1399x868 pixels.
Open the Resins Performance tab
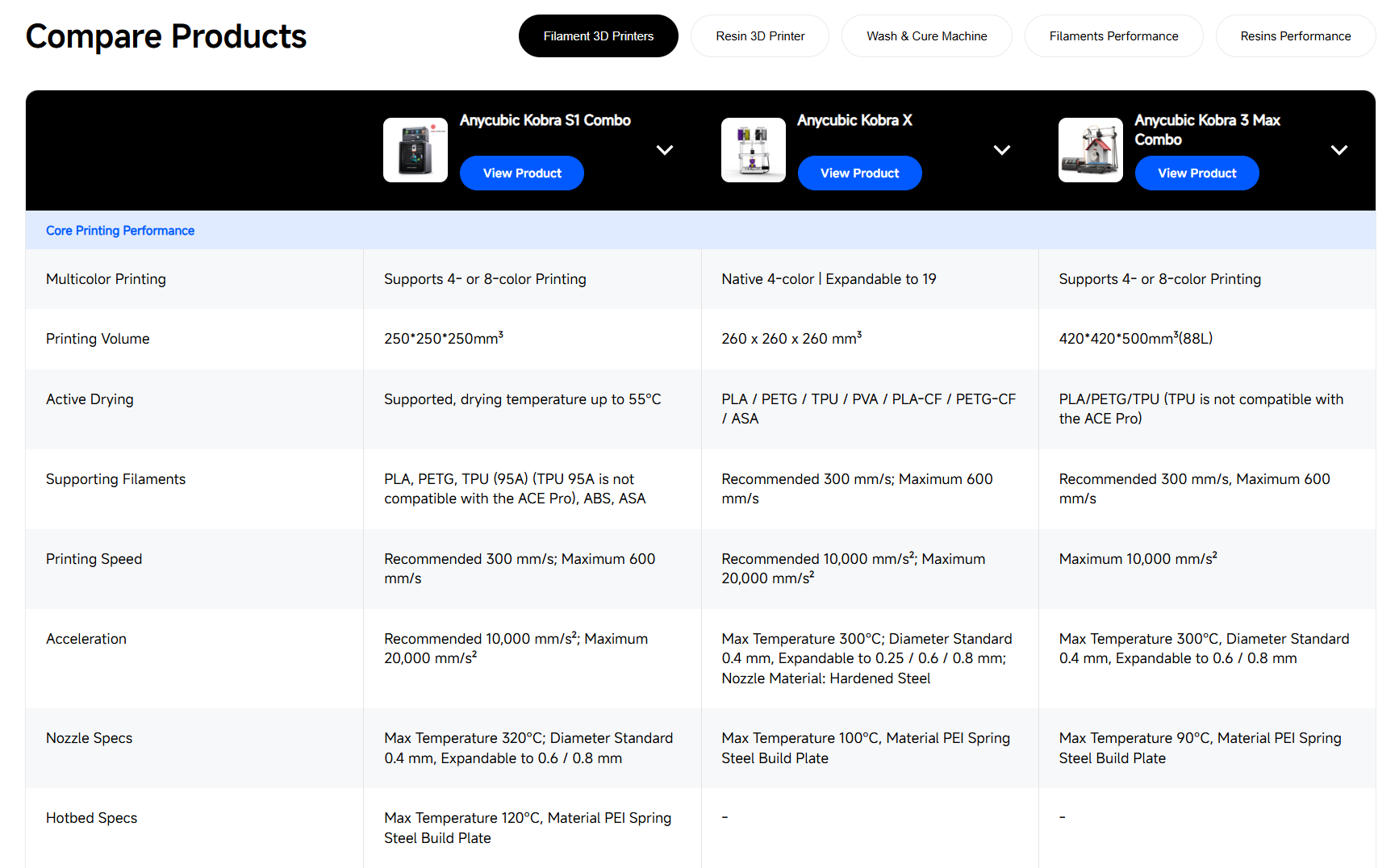click(1296, 36)
